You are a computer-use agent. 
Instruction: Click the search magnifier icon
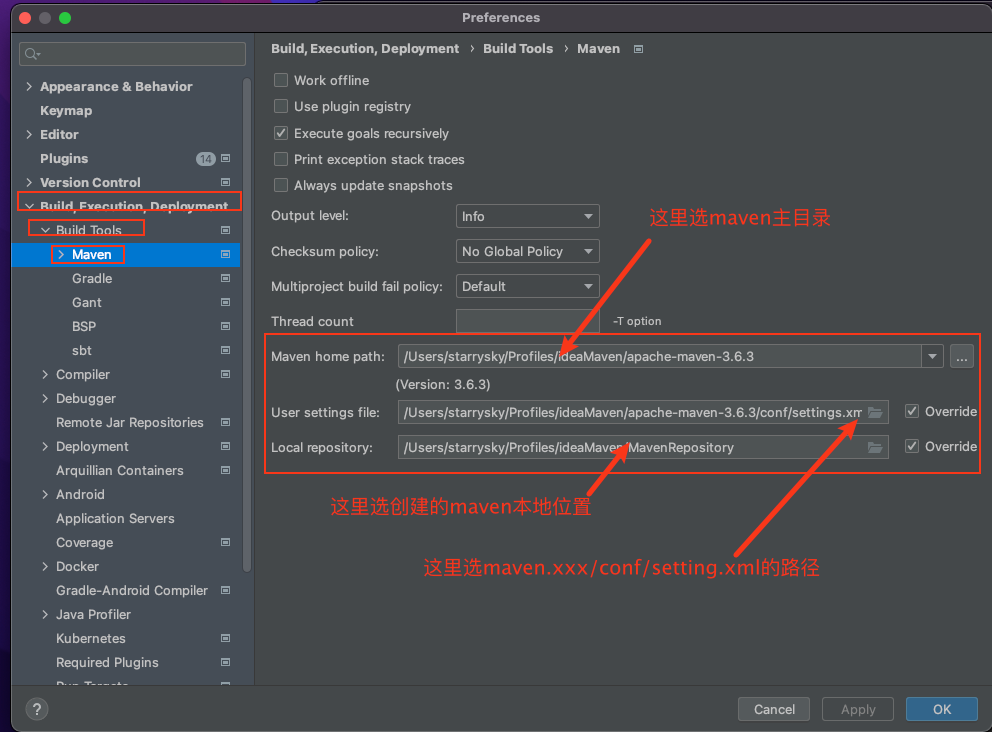point(32,54)
